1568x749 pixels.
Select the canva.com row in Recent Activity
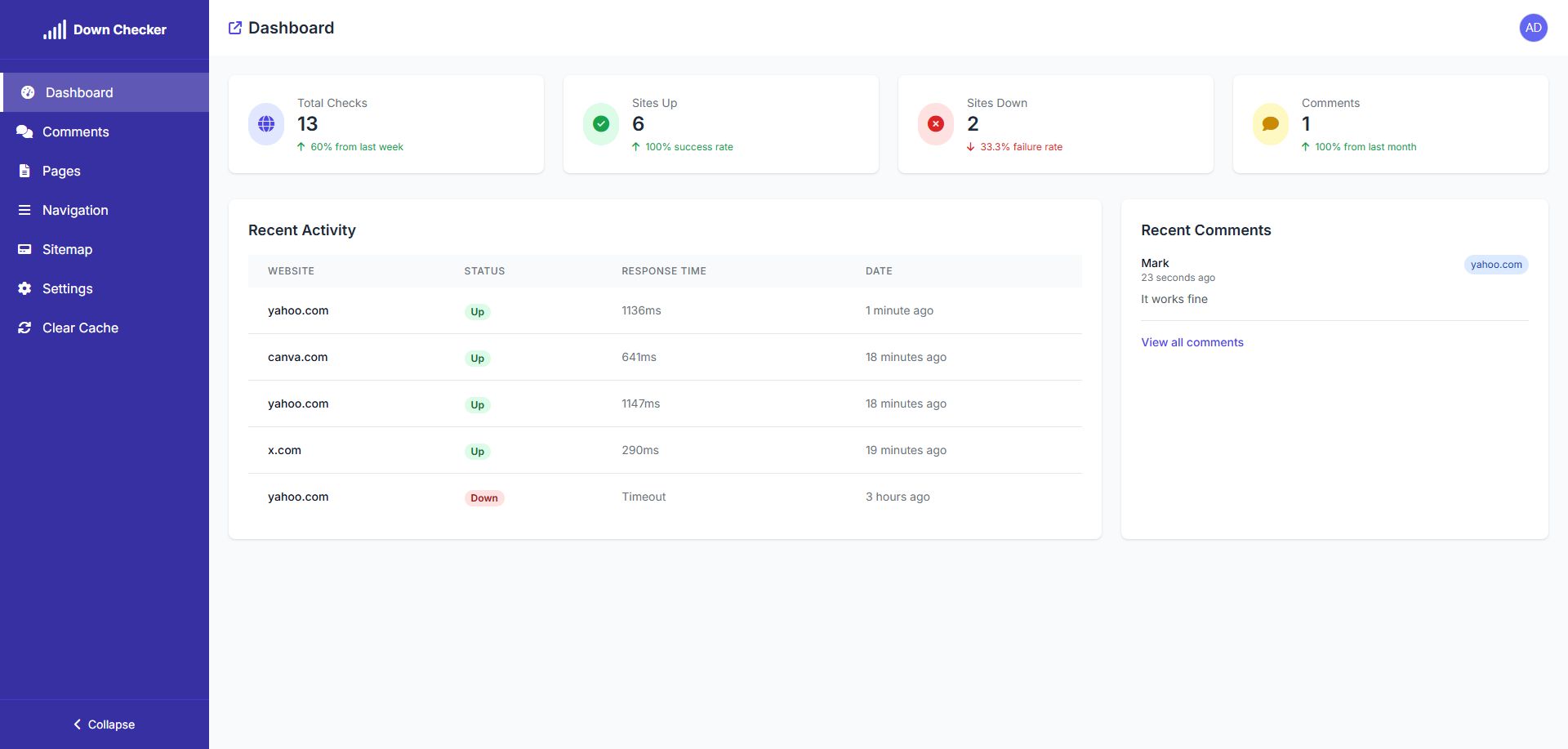(298, 357)
